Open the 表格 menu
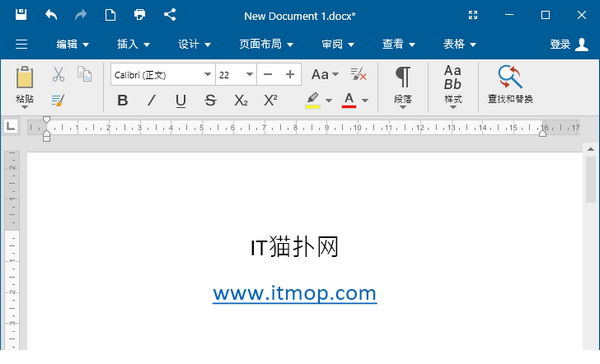The height and width of the screenshot is (364, 600). point(460,44)
